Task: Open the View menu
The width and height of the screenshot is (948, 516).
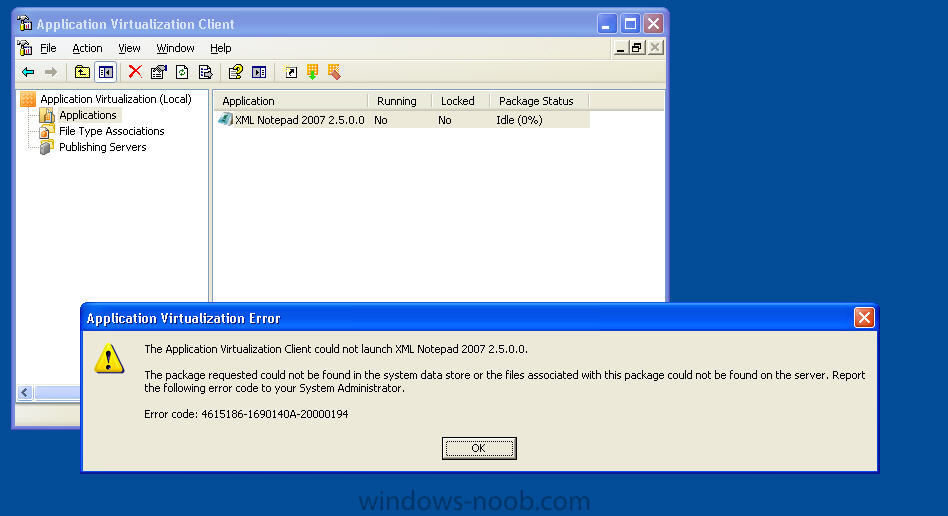Action: (129, 48)
